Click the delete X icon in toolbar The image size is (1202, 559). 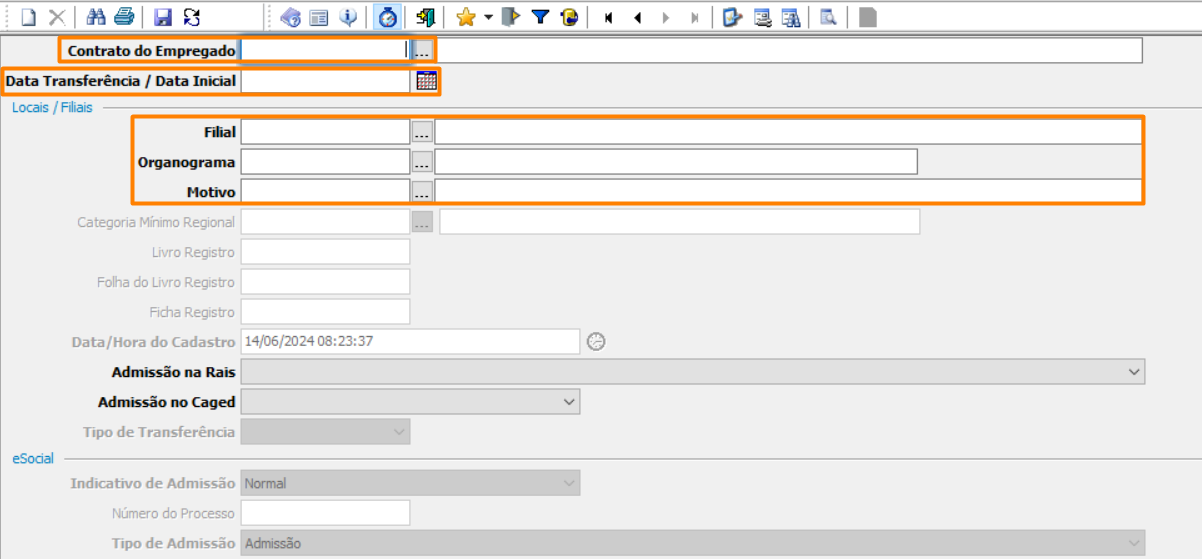pos(57,17)
